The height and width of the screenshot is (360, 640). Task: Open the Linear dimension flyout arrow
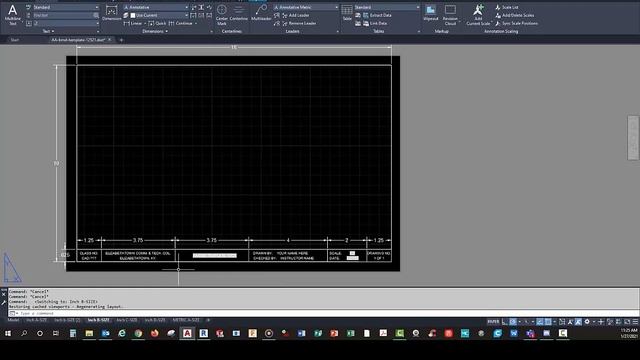point(145,23)
